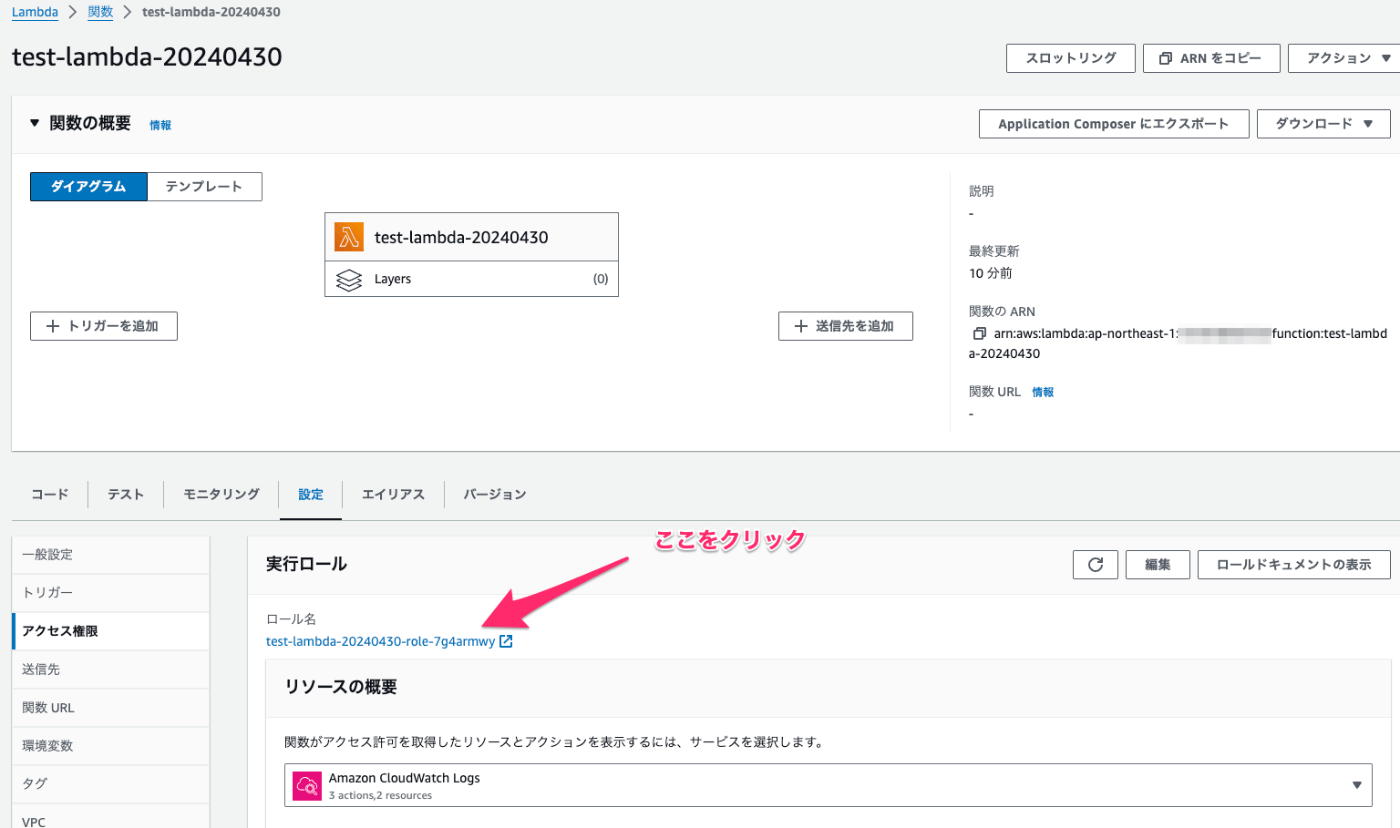Select 送信先 in the side menu
The image size is (1400, 828).
coord(110,669)
